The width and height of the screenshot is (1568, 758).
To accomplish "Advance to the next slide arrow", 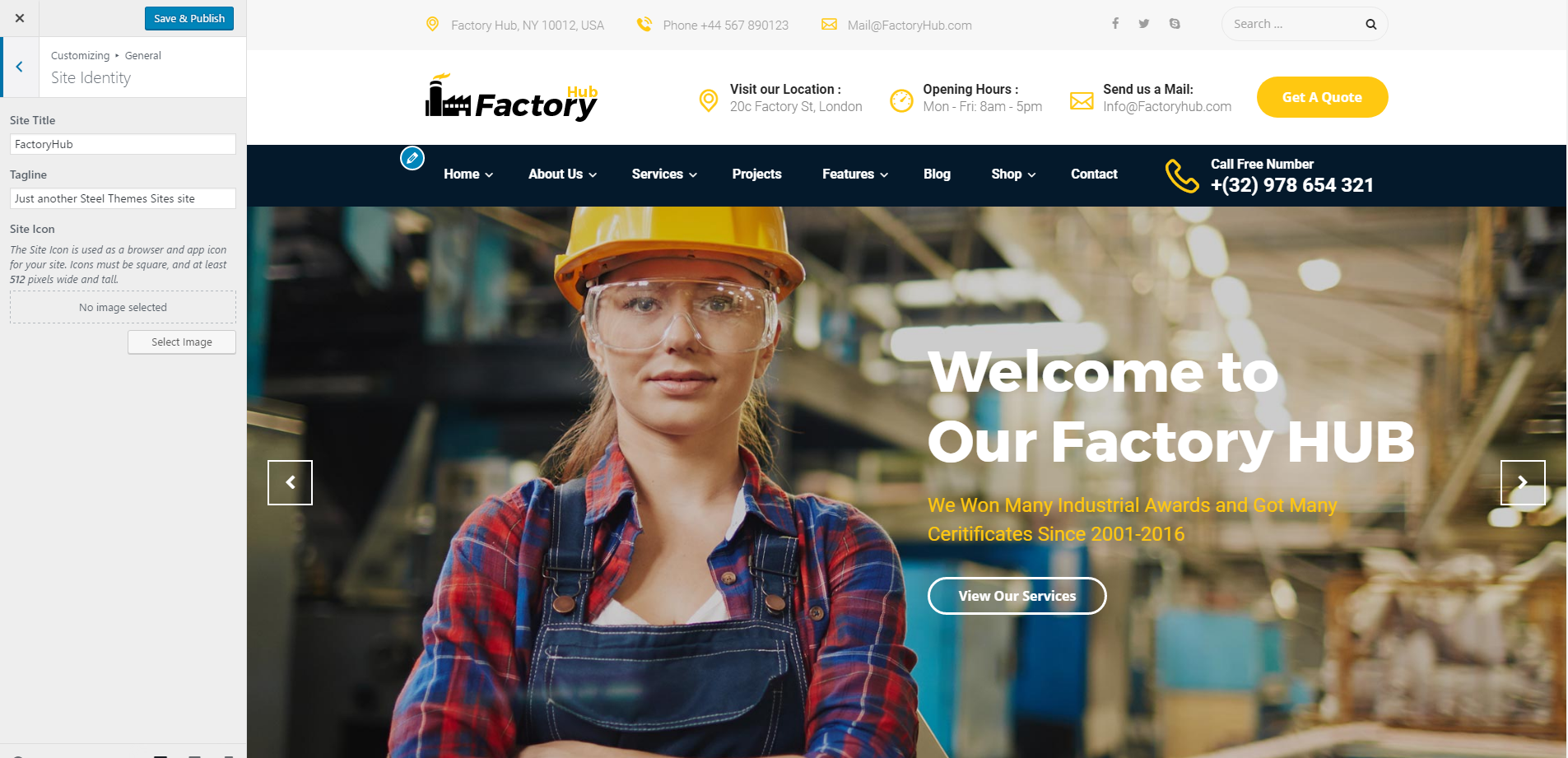I will point(1523,482).
